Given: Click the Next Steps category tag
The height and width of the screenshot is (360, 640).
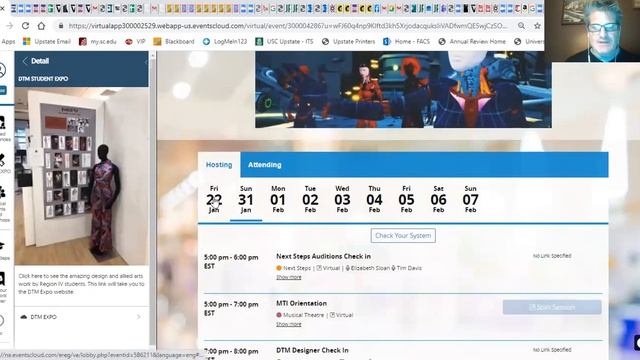Looking at the screenshot, I should click(x=293, y=268).
